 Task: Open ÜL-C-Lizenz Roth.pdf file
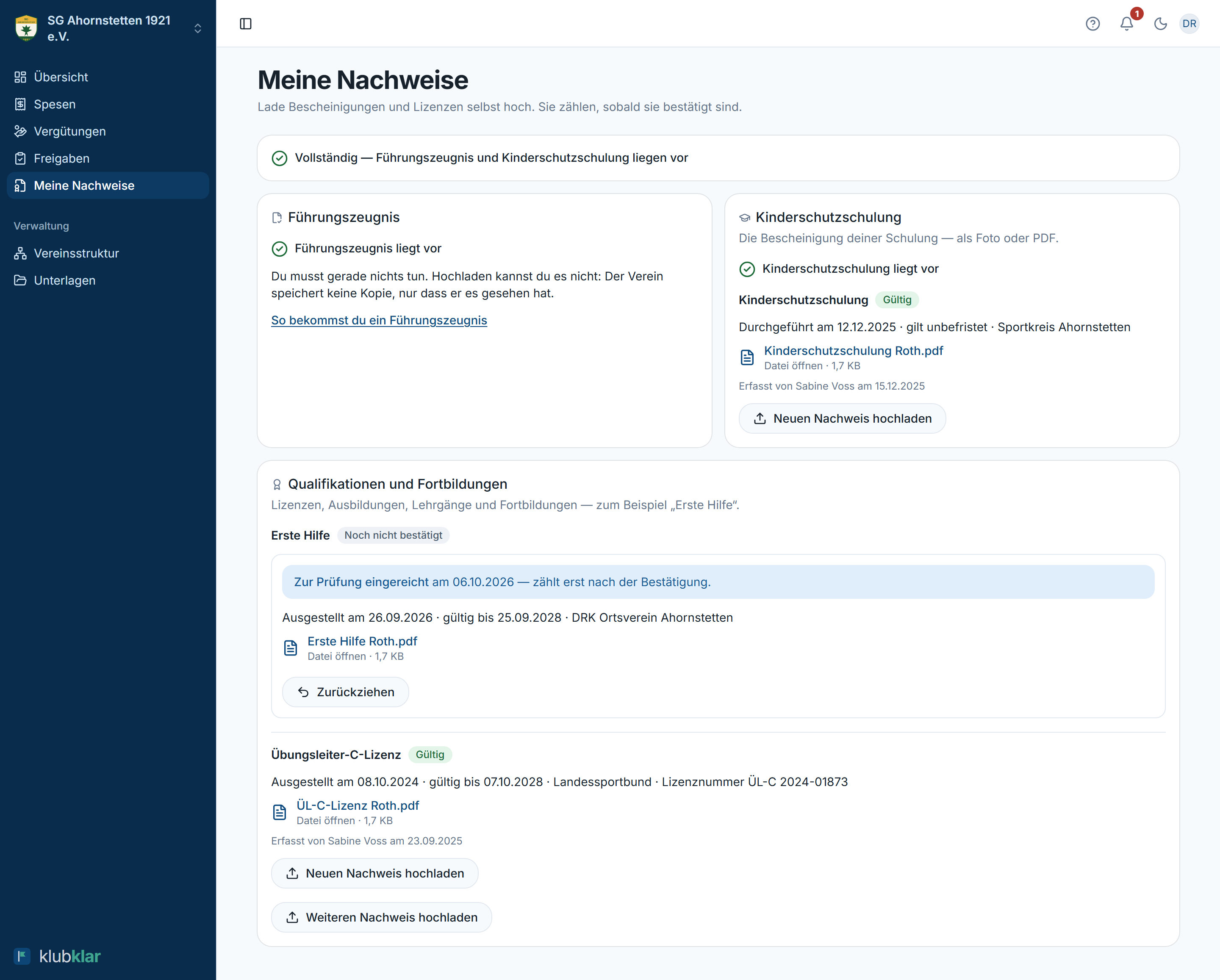pos(358,806)
